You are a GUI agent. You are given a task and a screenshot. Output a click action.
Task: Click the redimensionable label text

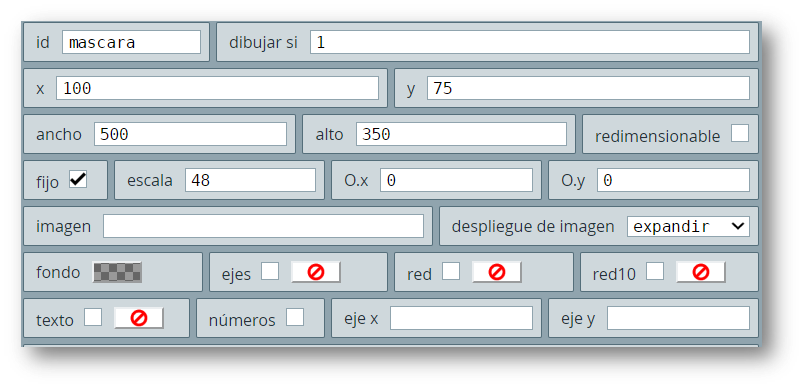pos(657,137)
